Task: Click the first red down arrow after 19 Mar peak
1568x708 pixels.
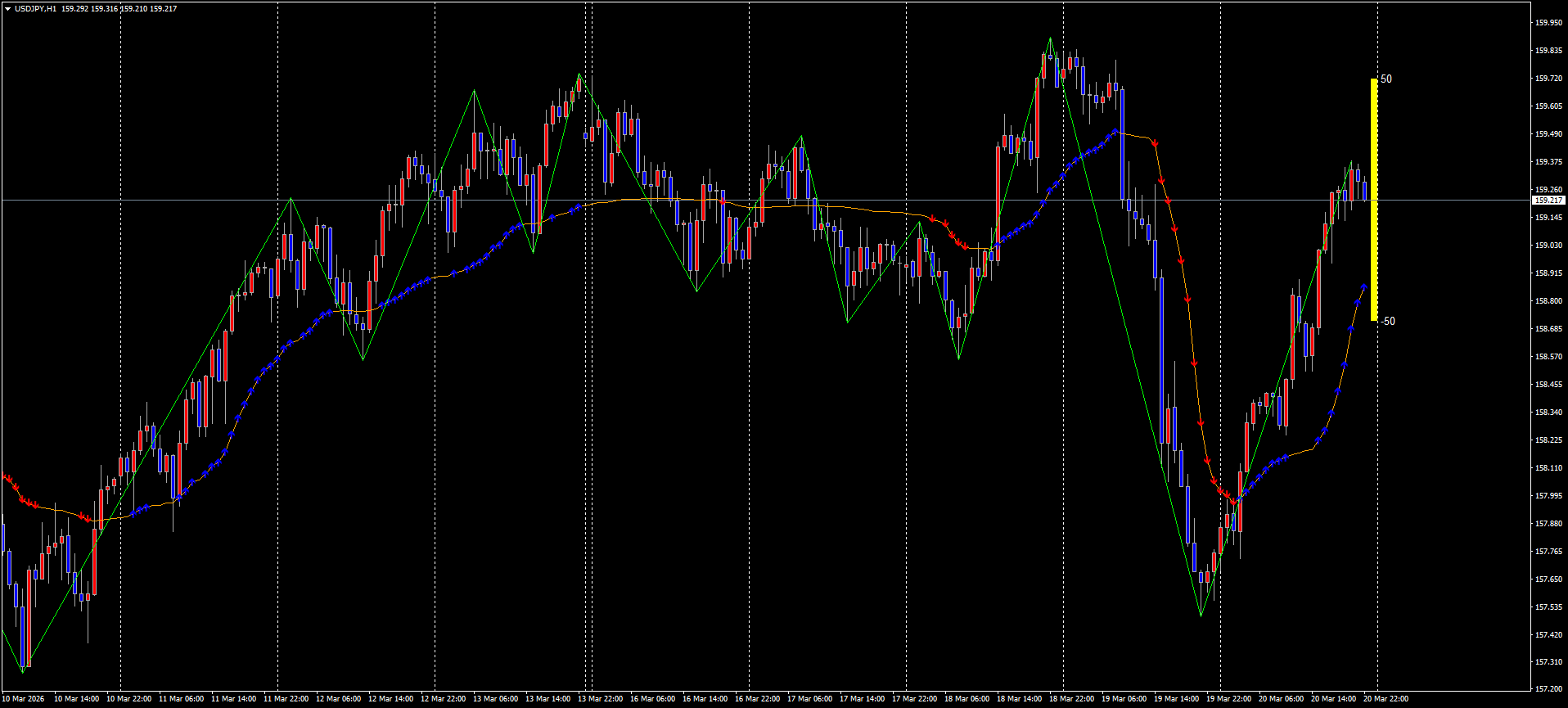Action: (x=1155, y=144)
